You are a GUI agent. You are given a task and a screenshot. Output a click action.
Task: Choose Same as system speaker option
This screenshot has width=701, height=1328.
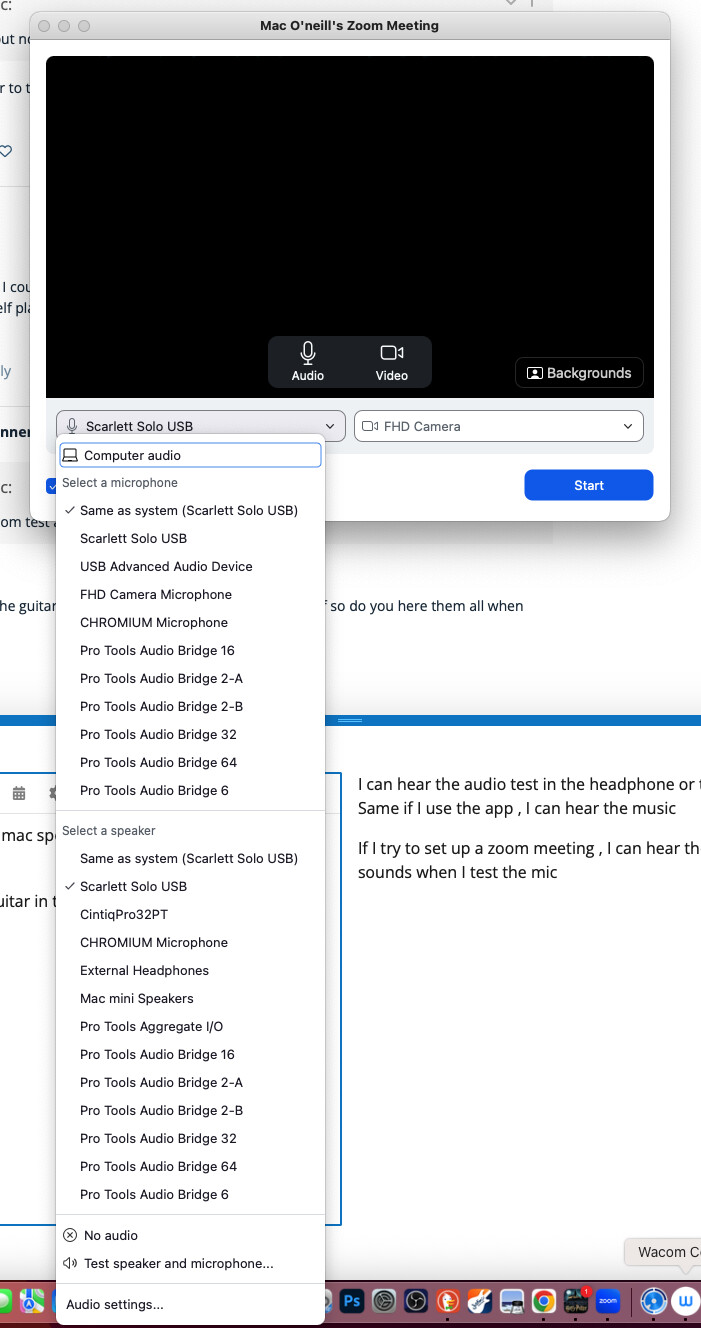pos(190,858)
